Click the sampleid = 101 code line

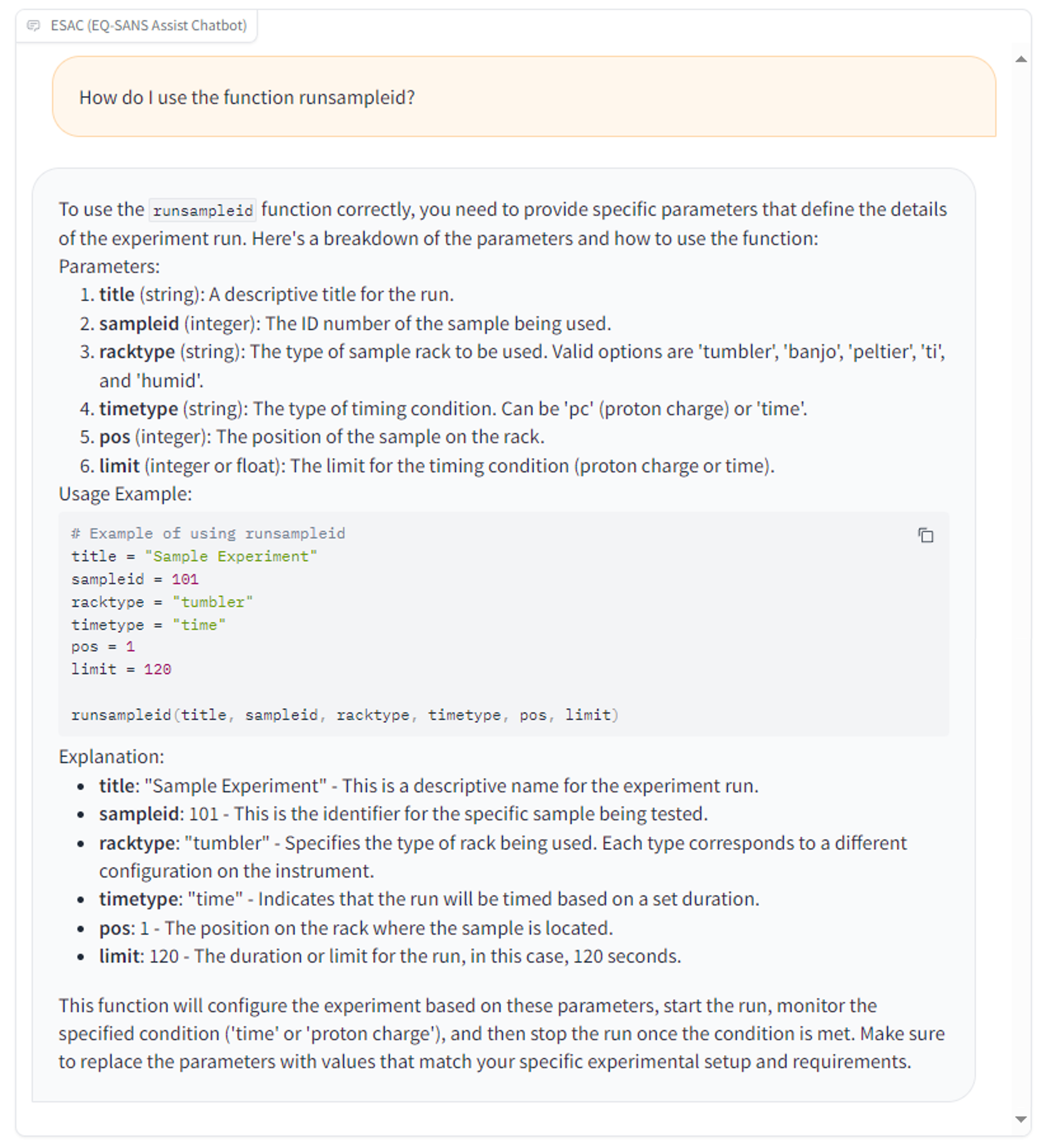[x=135, y=579]
